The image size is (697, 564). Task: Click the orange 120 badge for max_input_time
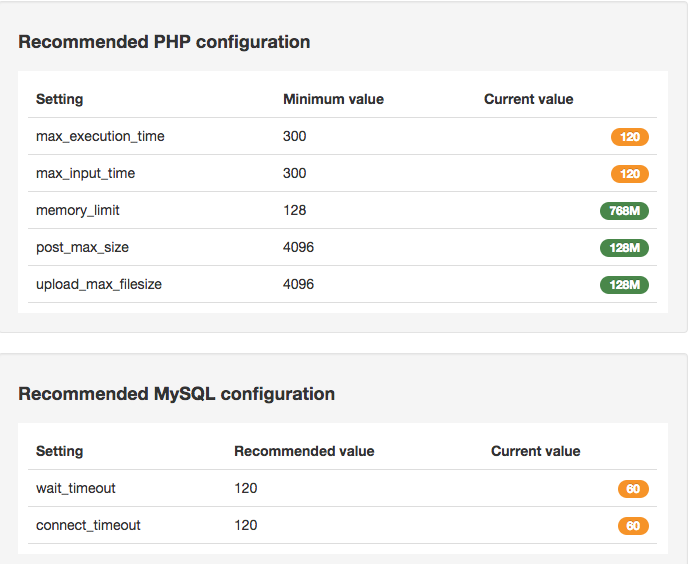click(x=629, y=174)
